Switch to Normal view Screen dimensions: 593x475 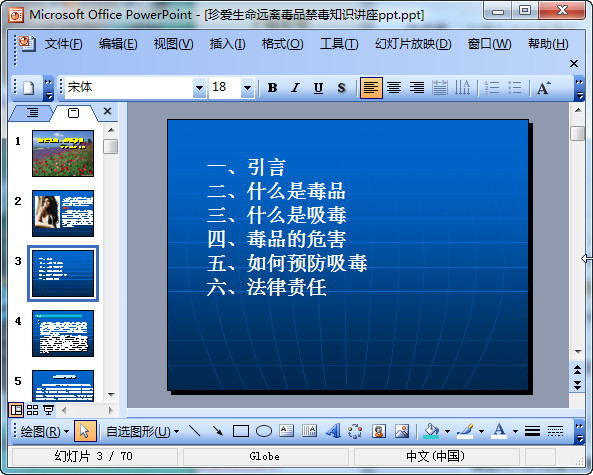pos(16,410)
